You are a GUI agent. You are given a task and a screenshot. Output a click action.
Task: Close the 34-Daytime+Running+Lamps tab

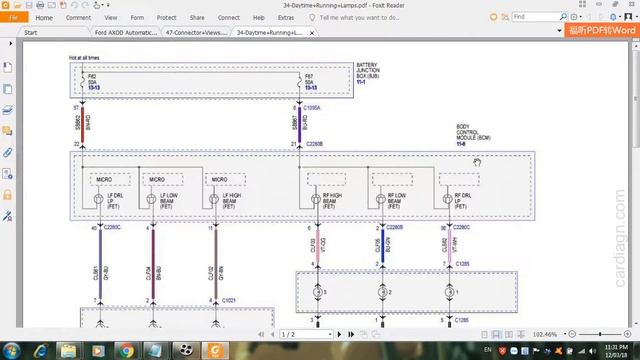[312, 33]
